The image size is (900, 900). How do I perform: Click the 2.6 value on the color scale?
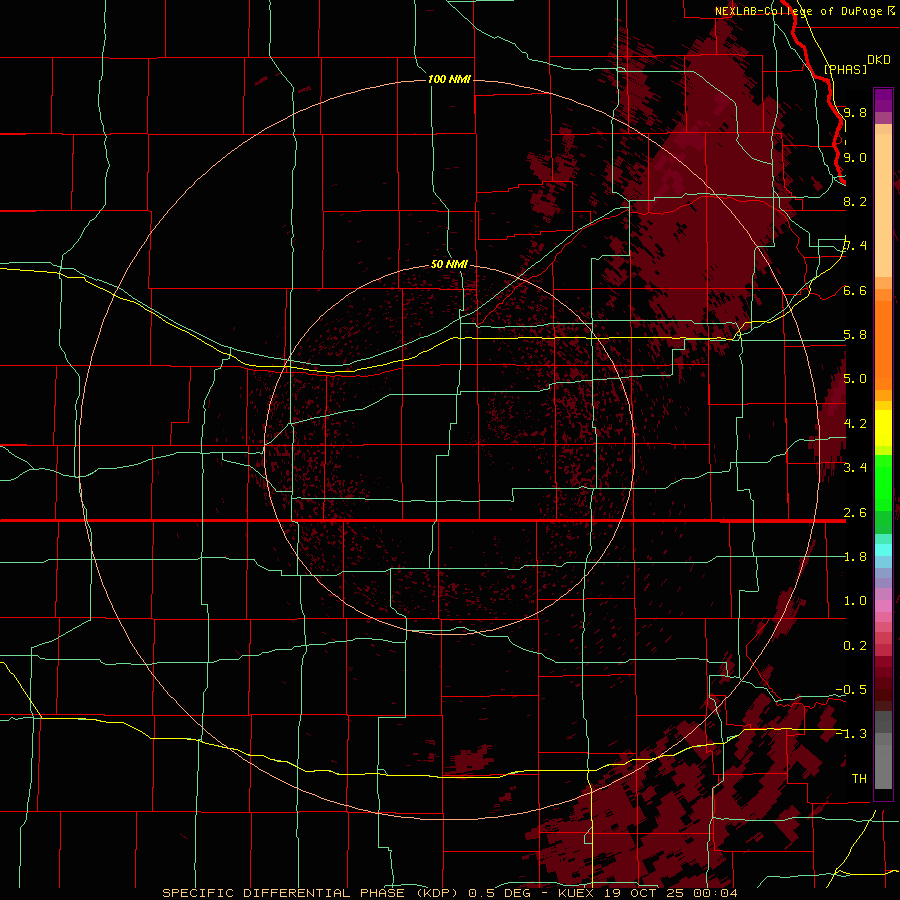[855, 513]
